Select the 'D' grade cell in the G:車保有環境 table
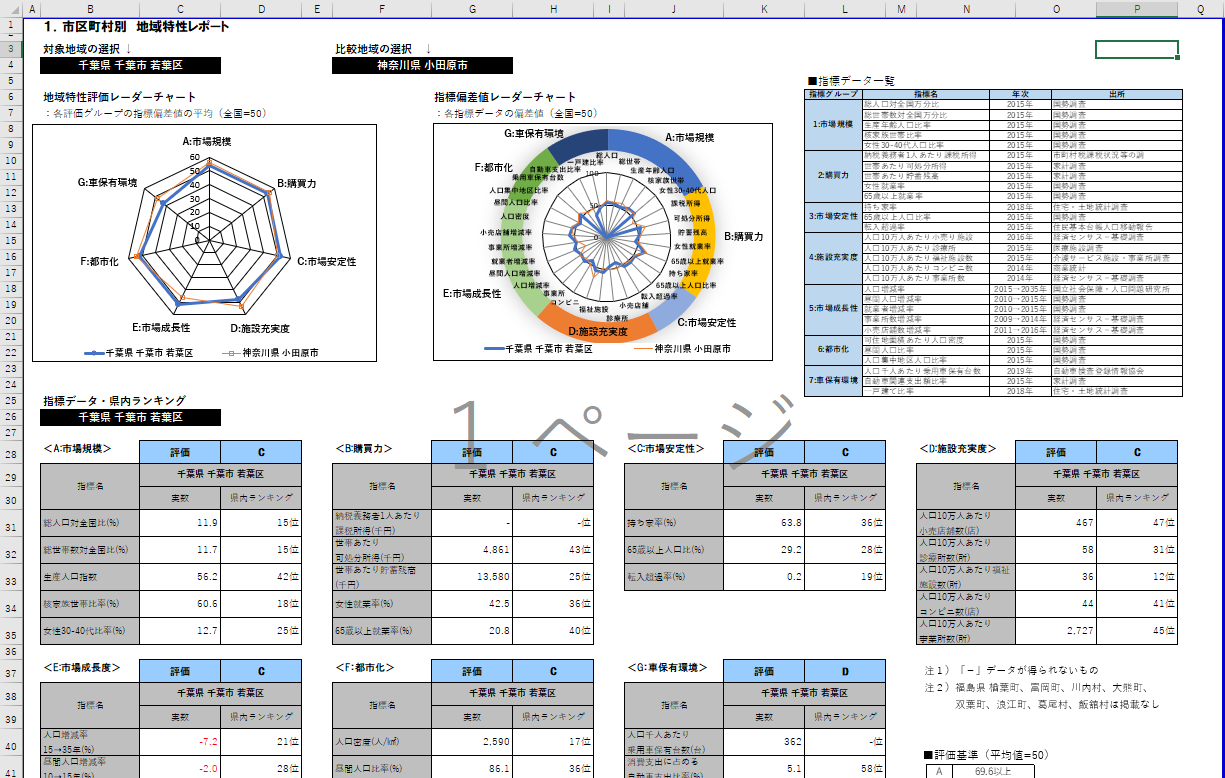1225x778 pixels. (845, 672)
